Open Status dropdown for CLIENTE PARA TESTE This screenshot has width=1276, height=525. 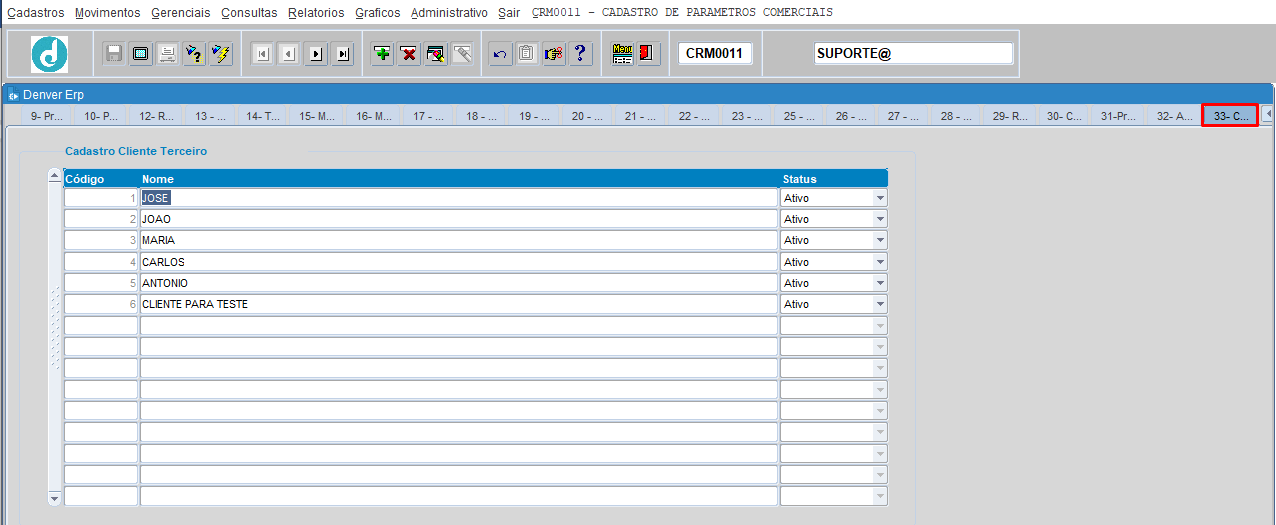880,304
